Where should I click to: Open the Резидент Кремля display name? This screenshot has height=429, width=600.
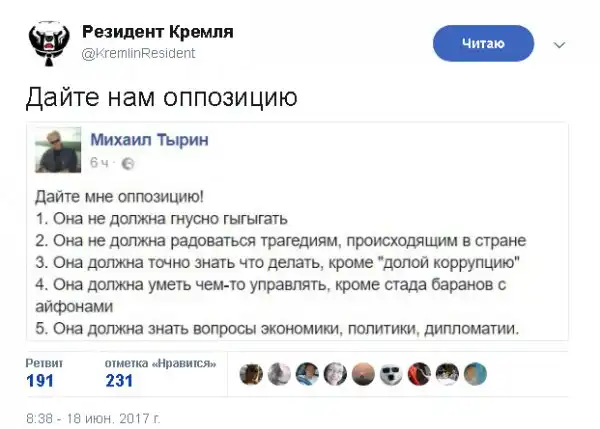(157, 33)
